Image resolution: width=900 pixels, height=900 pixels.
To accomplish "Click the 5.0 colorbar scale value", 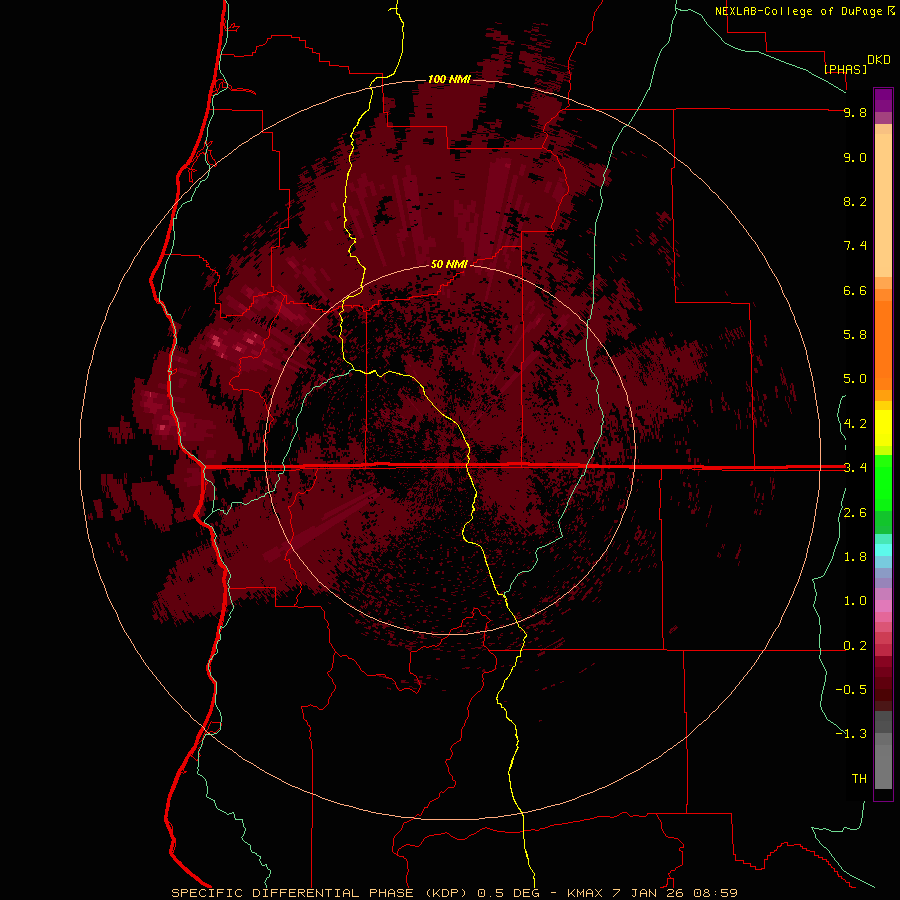I will pos(855,379).
